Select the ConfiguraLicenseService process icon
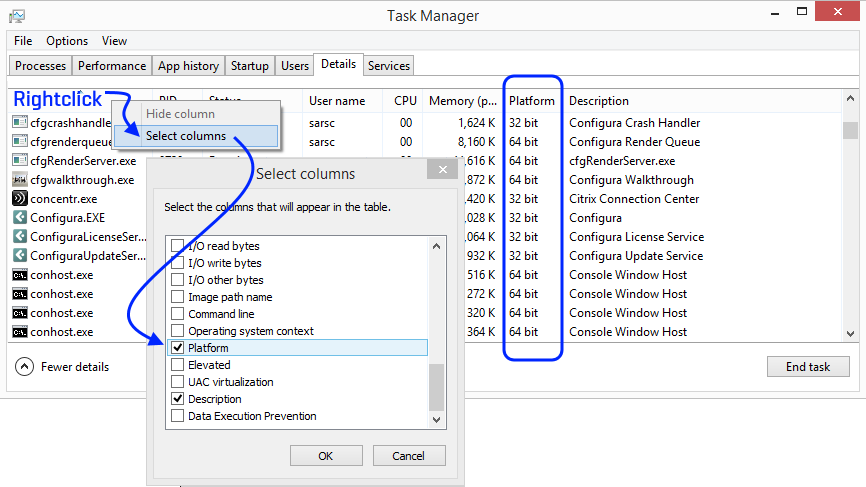This screenshot has height=487, width=866. (20, 237)
